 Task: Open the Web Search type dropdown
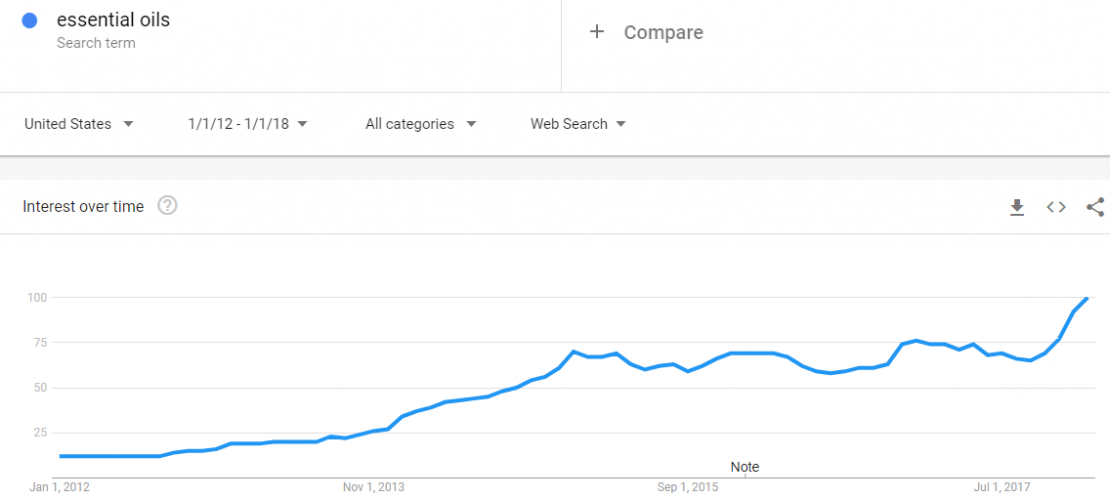(578, 124)
